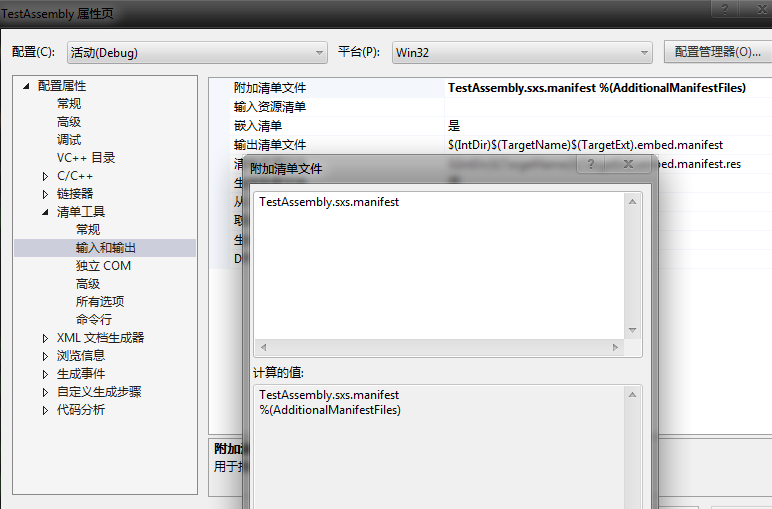Select the 调试 tree item
772x509 pixels.
click(x=69, y=140)
